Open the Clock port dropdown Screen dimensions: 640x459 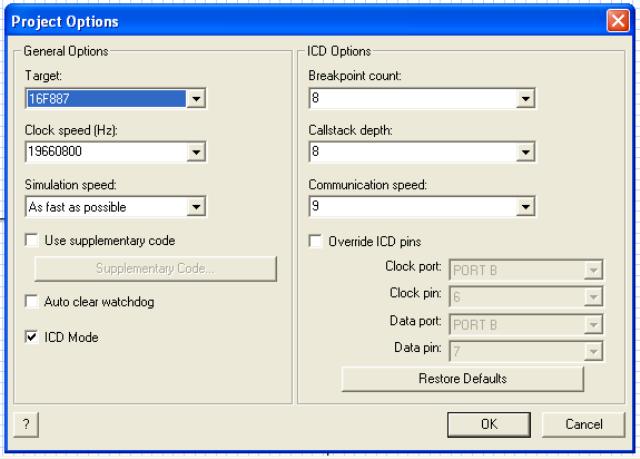coord(526,270)
